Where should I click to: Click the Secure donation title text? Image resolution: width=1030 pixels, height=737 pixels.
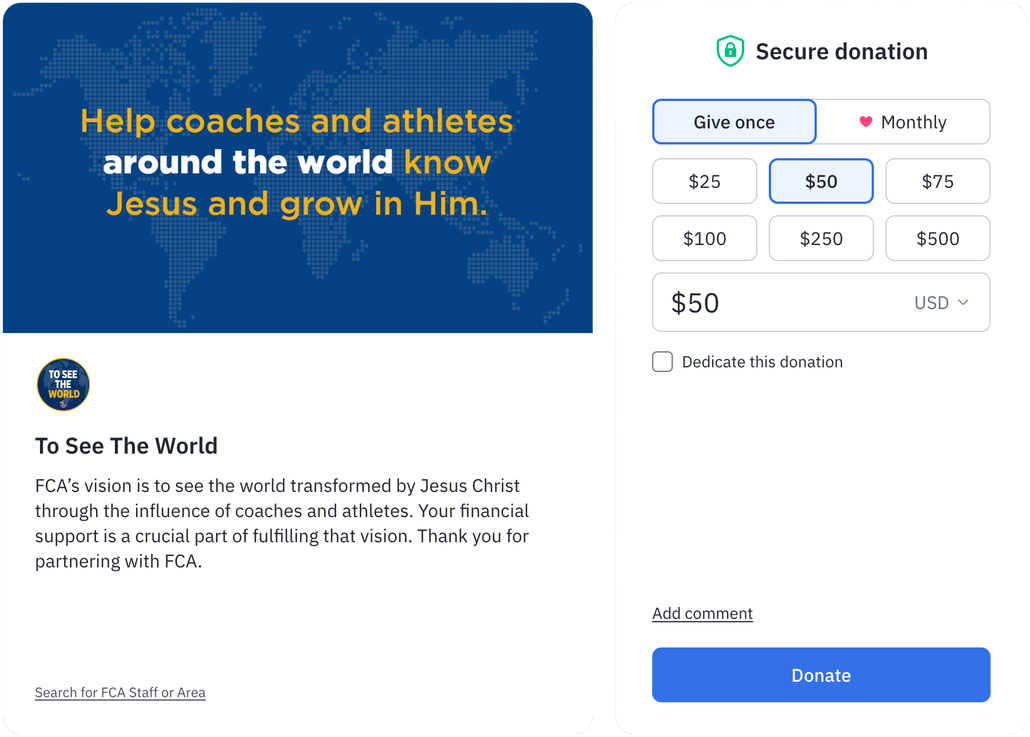click(841, 51)
